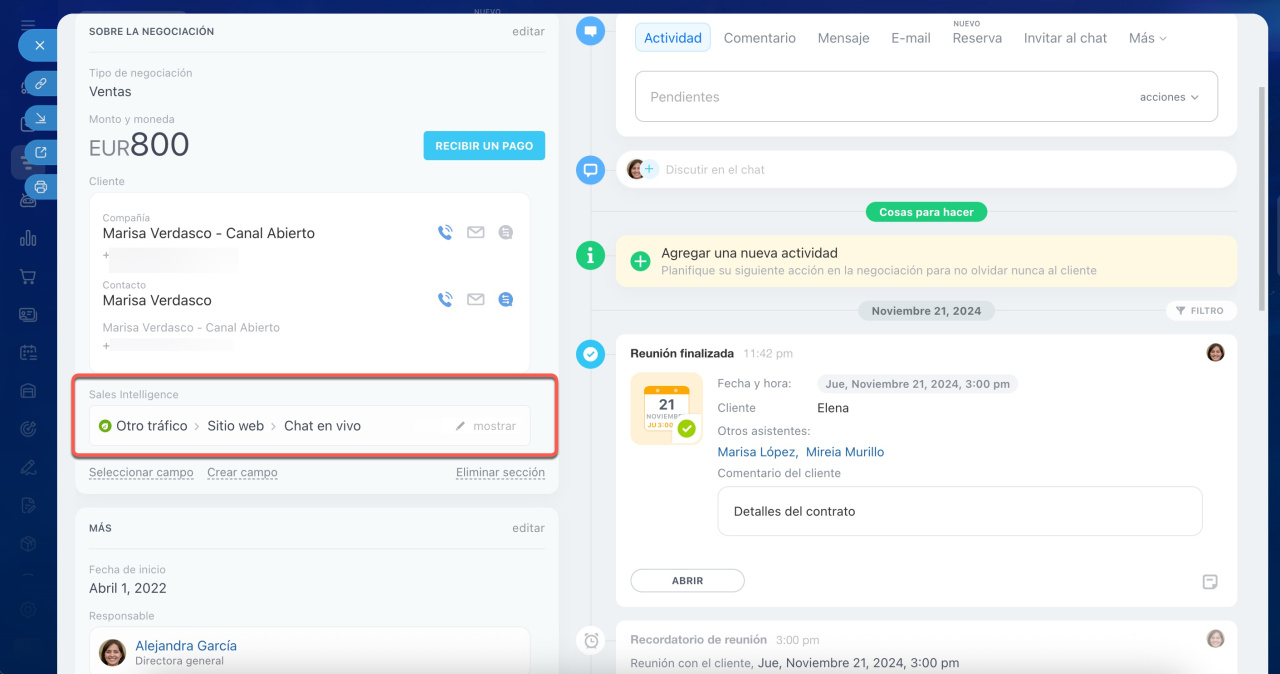1280x674 pixels.
Task: Open the Filtro timeline filter
Action: [1200, 311]
